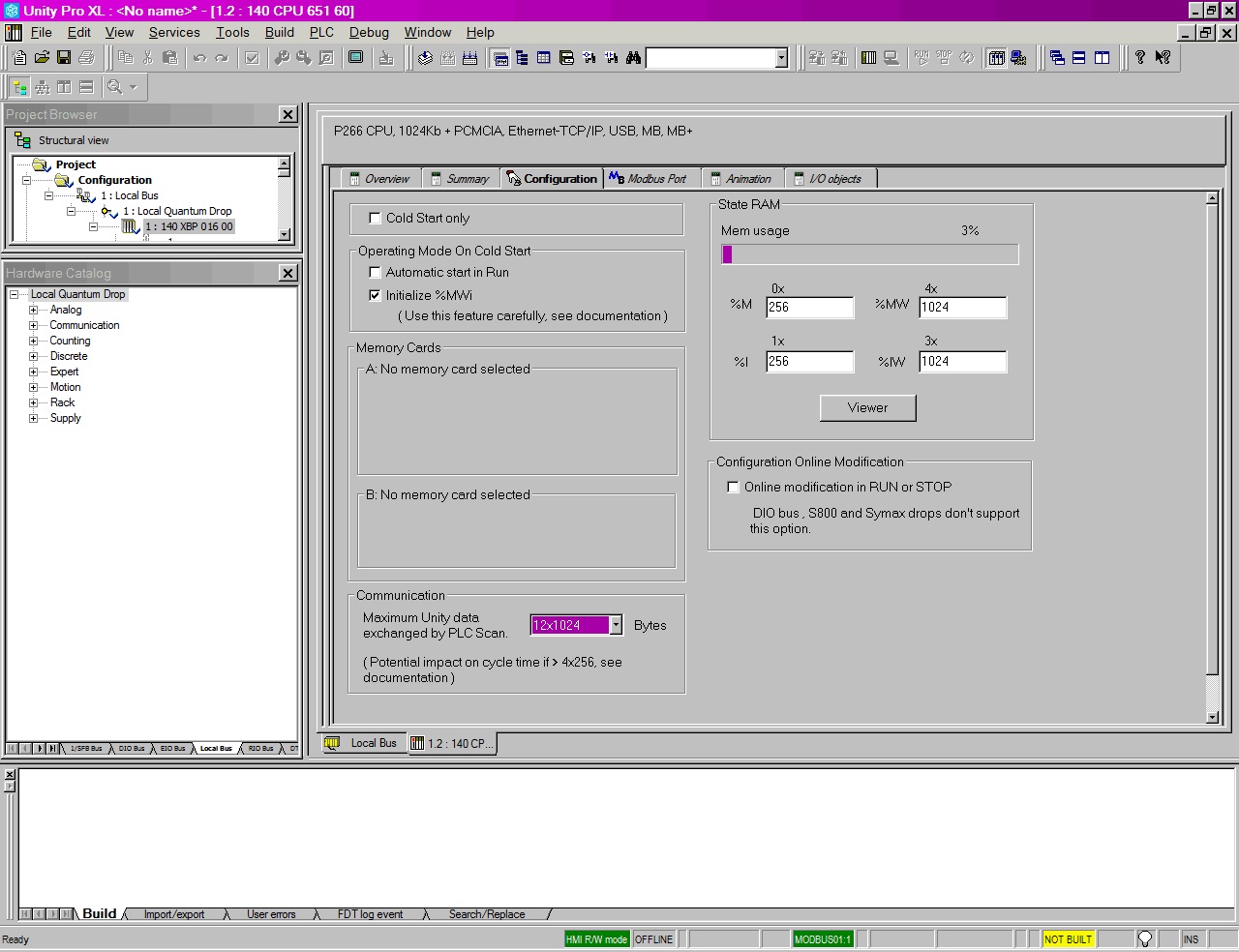The width and height of the screenshot is (1239, 952).
Task: Switch to the Local Bus window tab
Action: 362,744
